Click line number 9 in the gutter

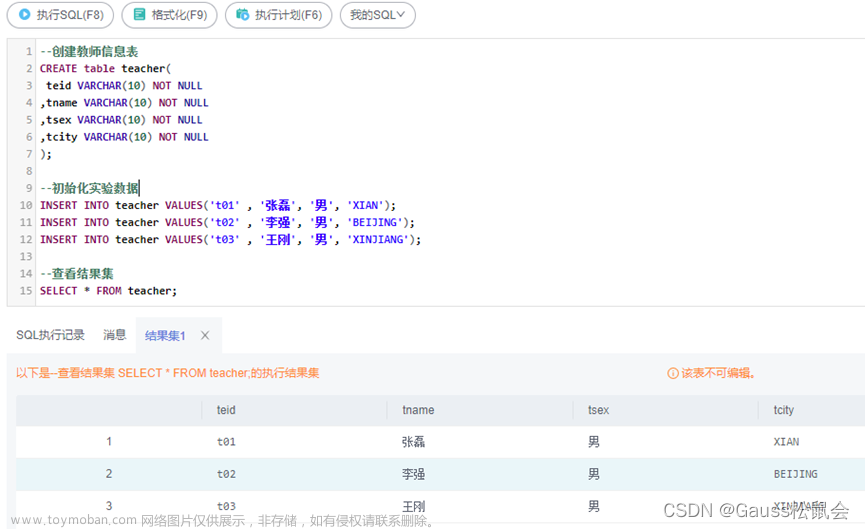[29, 188]
